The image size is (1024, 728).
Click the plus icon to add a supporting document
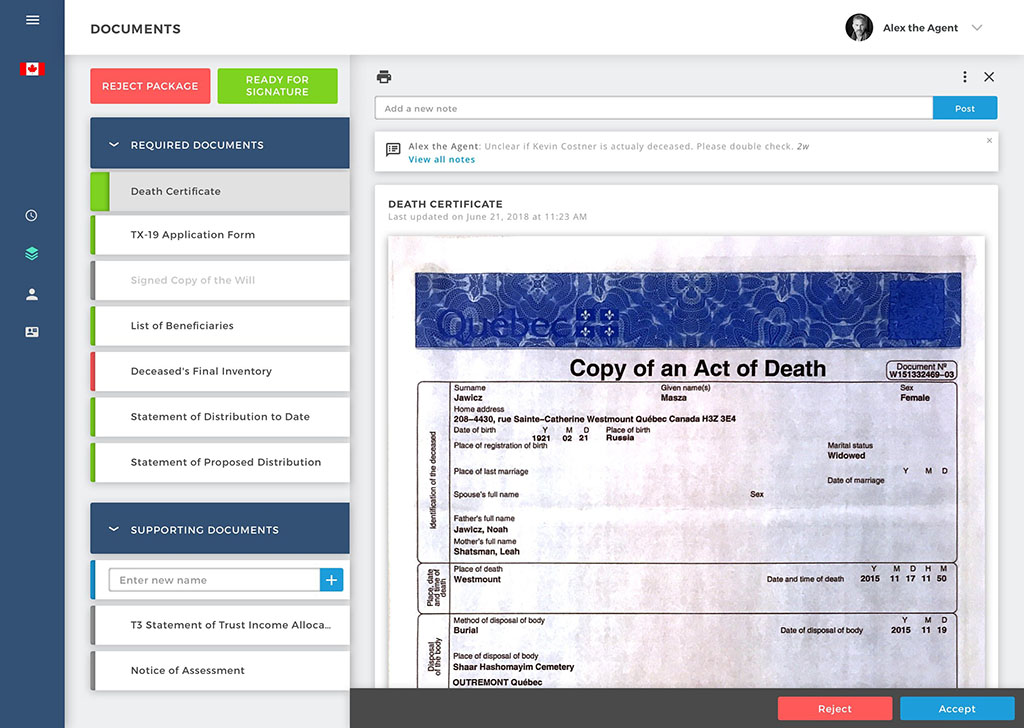coord(331,579)
